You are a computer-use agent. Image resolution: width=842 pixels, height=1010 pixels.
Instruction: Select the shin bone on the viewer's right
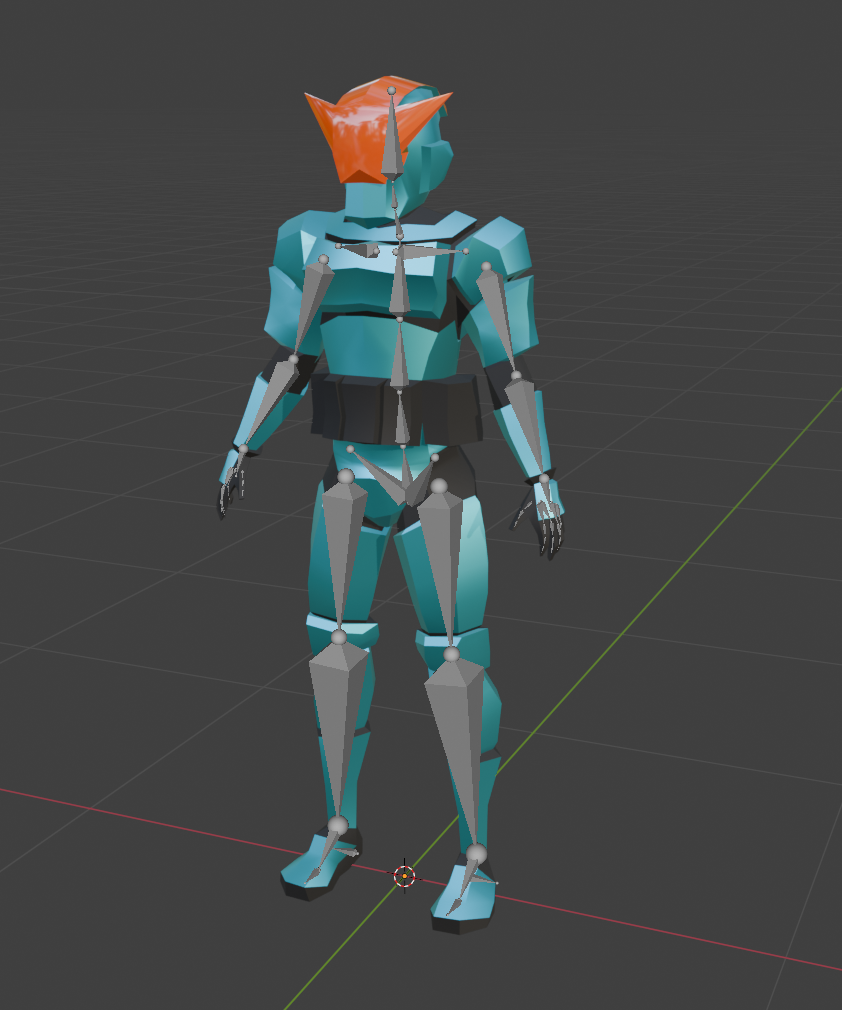(x=459, y=741)
